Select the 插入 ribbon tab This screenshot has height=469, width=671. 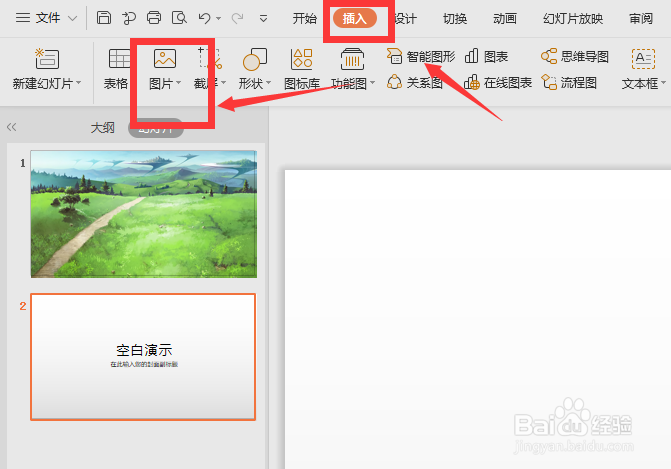(x=355, y=18)
